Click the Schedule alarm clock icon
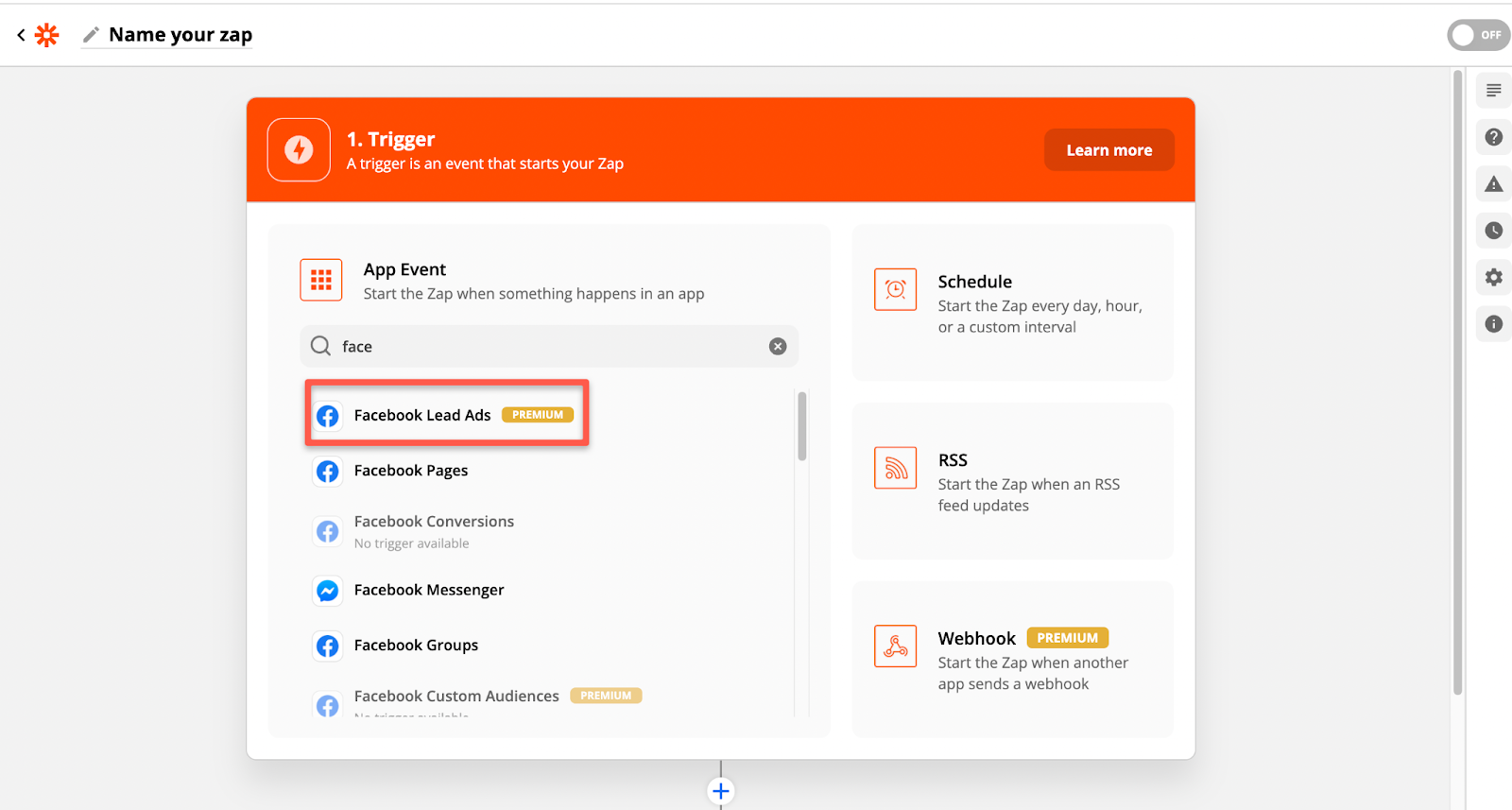1512x810 pixels. tap(896, 289)
